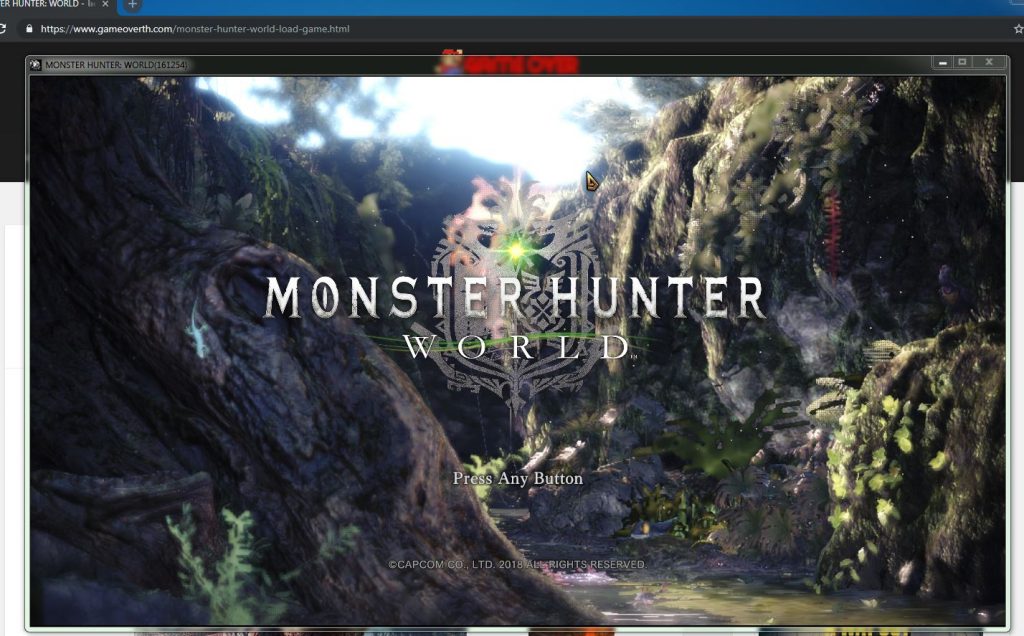Screen dimensions: 1024x636
Task: Close the Monster Hunter World browser tab
Action: pos(105,4)
